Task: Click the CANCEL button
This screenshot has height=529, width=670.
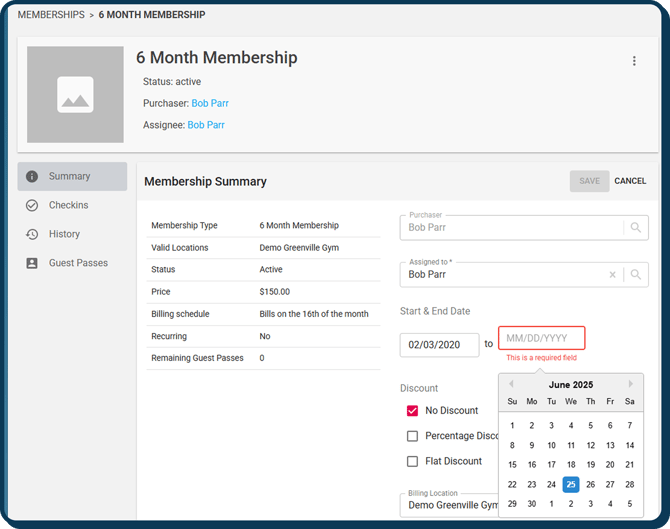Action: pyautogui.click(x=630, y=181)
